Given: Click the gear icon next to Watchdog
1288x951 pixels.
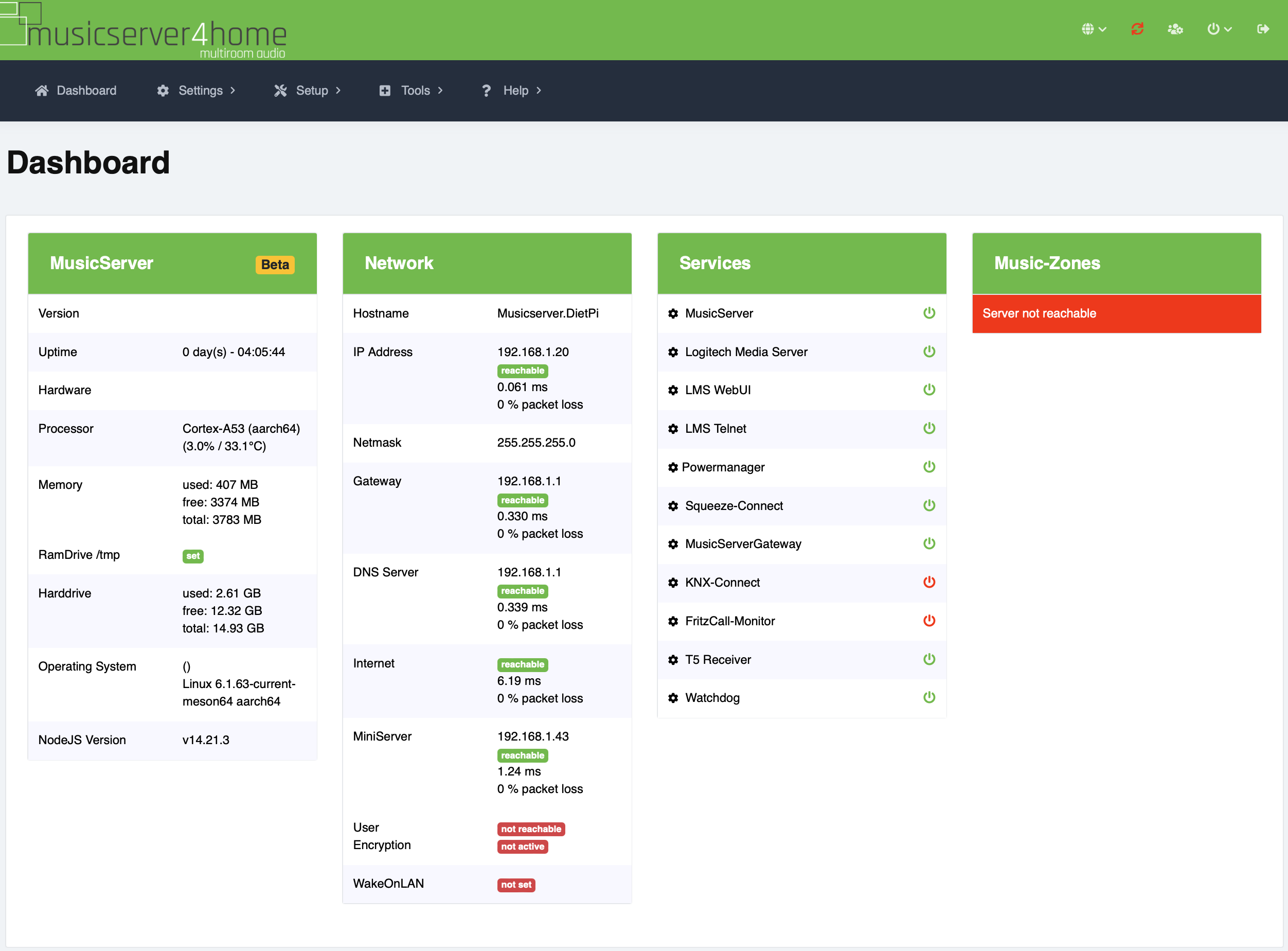Looking at the screenshot, I should pos(673,698).
